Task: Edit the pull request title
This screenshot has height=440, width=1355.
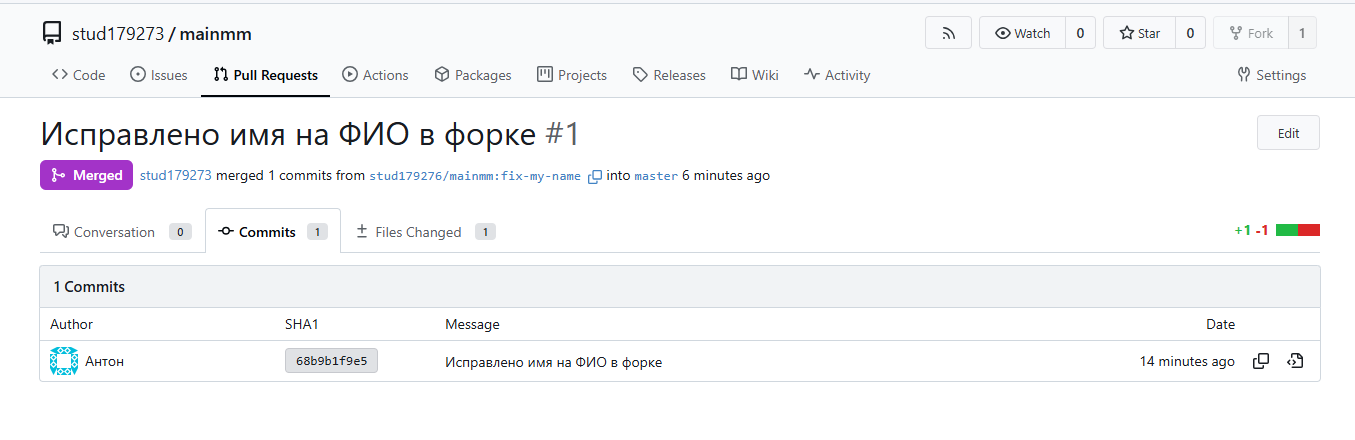Action: click(x=1287, y=133)
